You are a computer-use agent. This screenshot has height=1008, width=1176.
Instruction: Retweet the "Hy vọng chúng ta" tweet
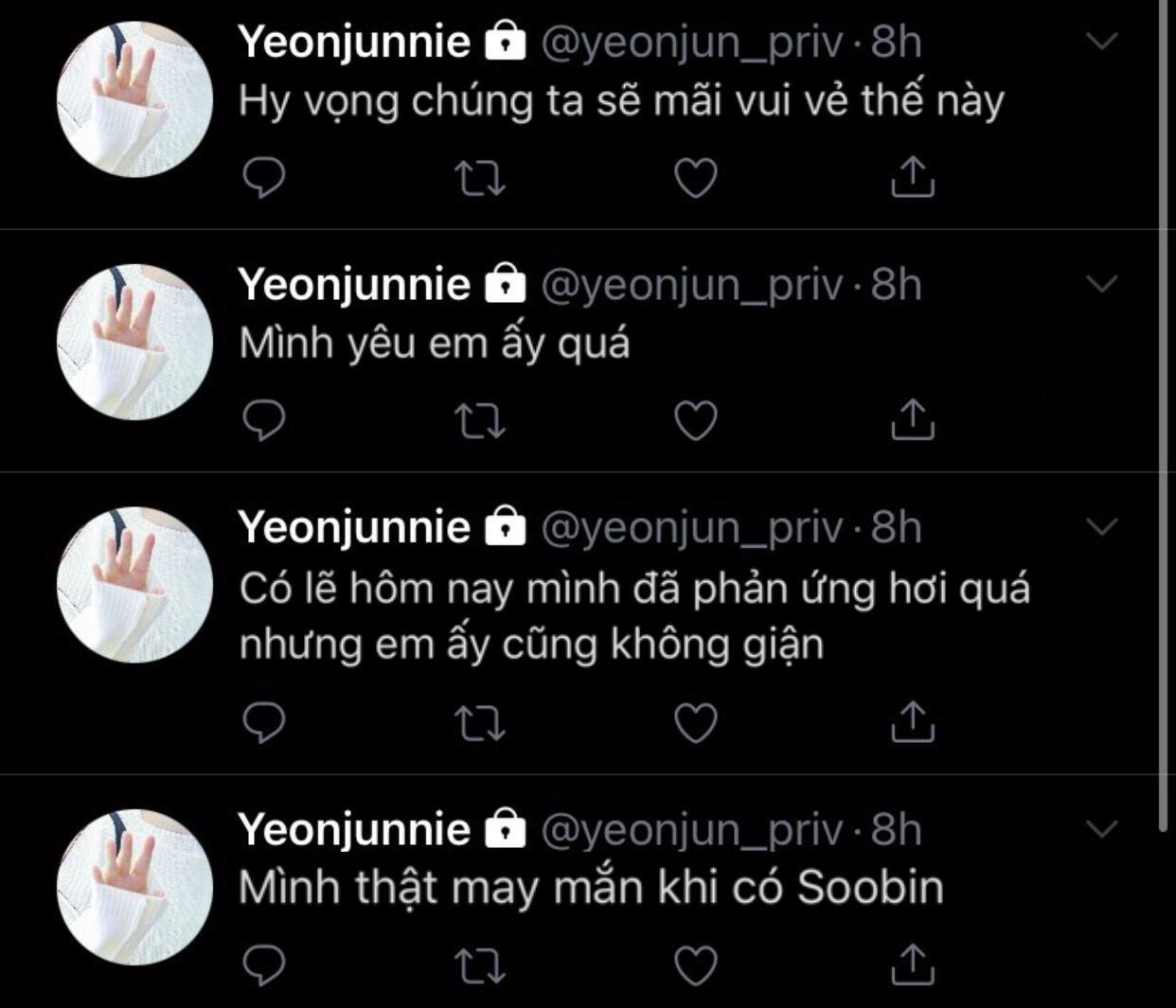480,178
